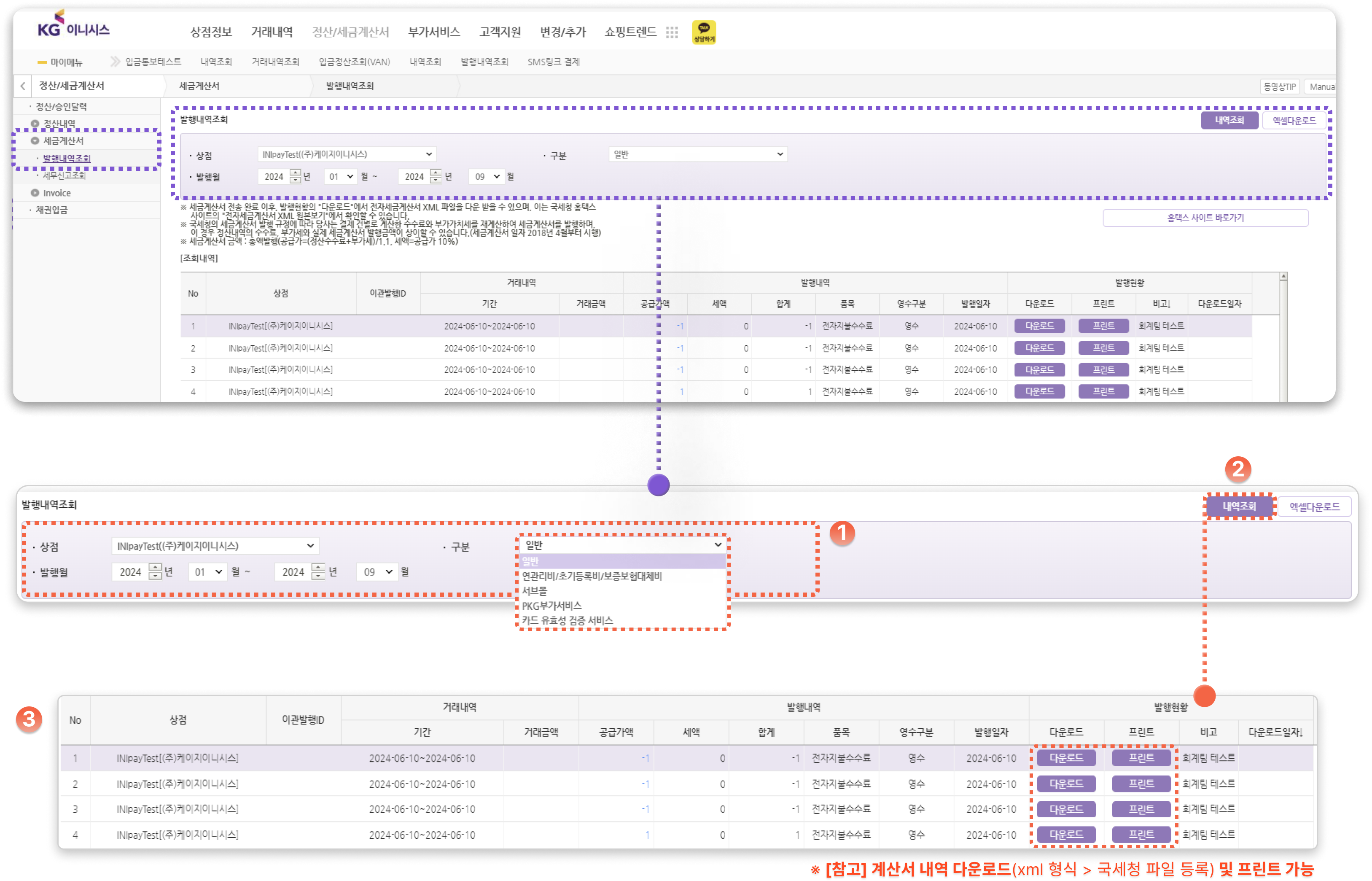Viewport: 1372px width, 881px height.
Task: Open 거래내역 in the top menu
Action: point(272,32)
